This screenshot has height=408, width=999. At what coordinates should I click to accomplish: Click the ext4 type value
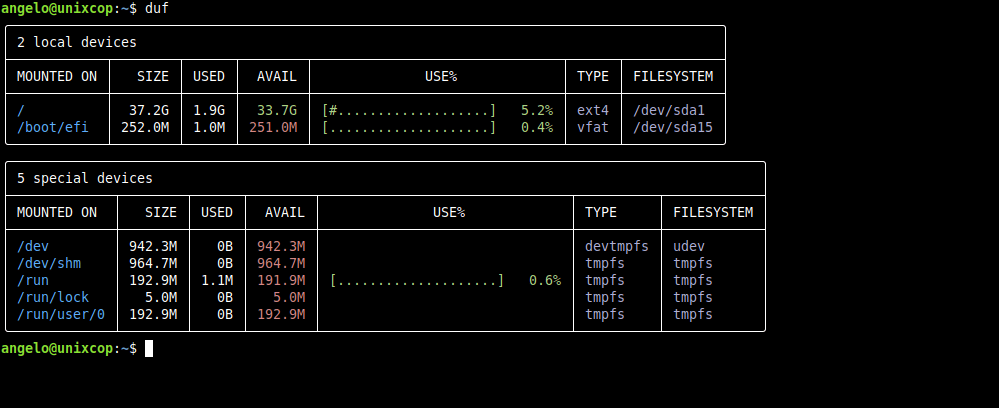593,110
